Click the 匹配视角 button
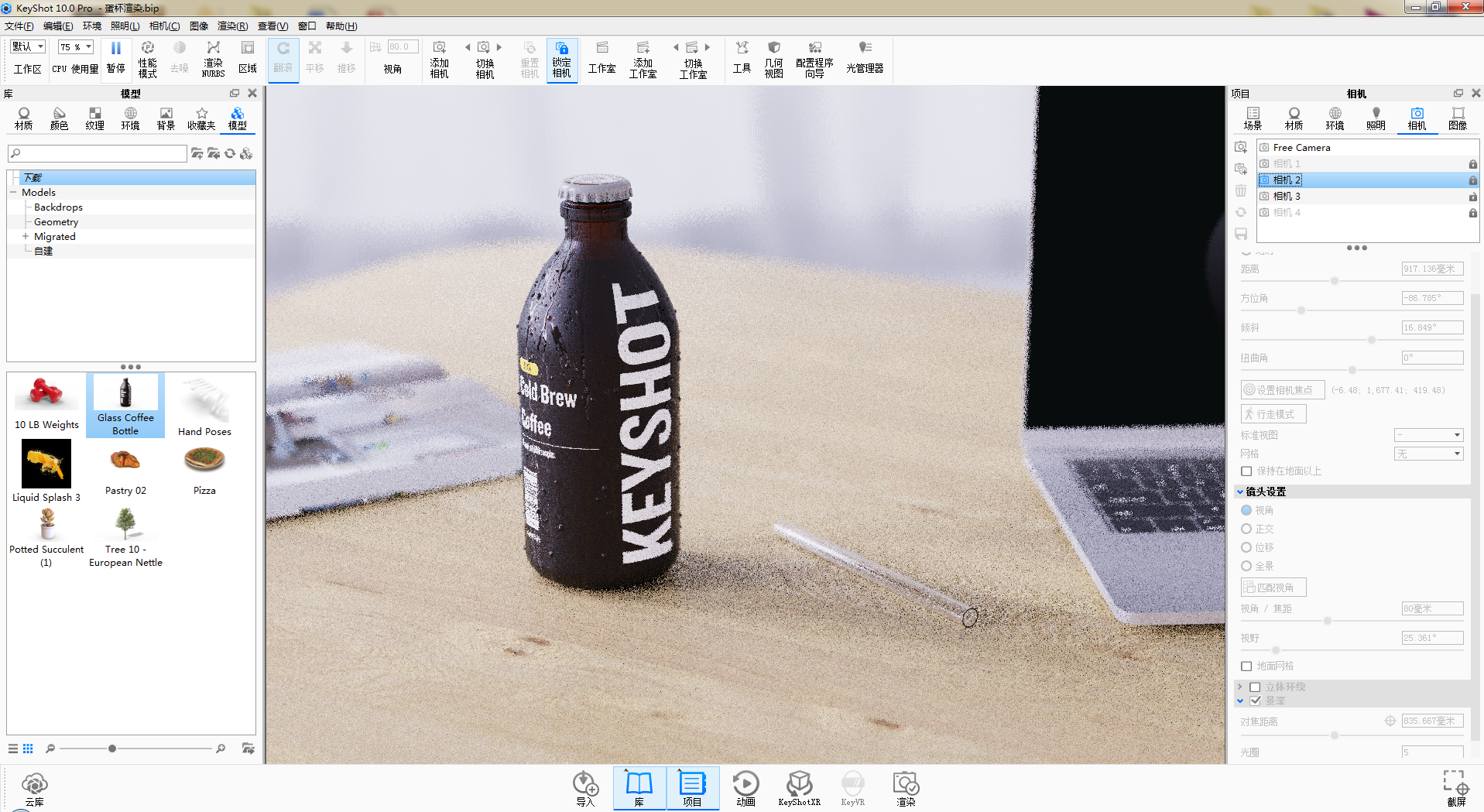 tap(1273, 588)
